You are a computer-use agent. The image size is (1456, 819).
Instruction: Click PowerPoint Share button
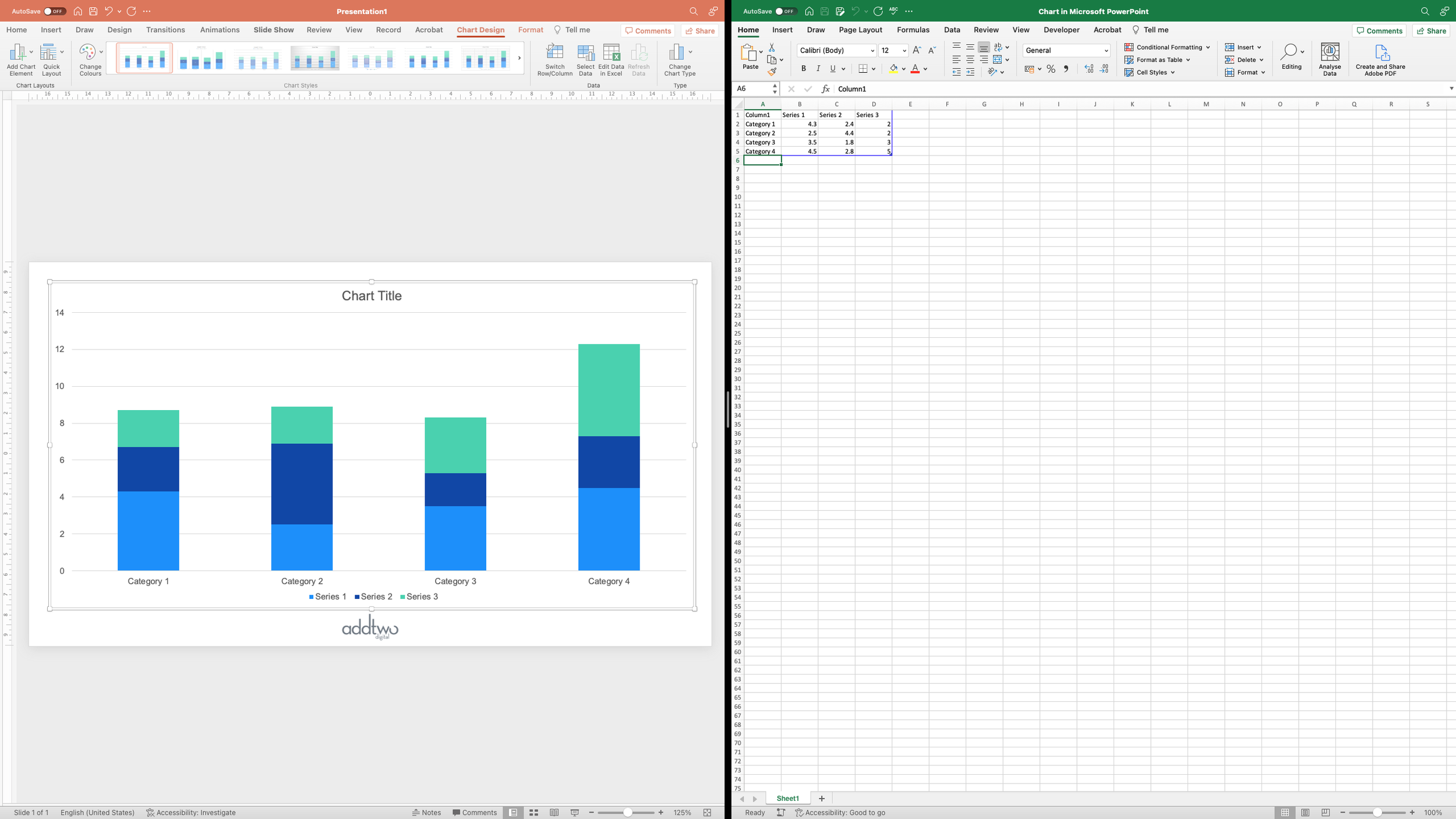[699, 31]
